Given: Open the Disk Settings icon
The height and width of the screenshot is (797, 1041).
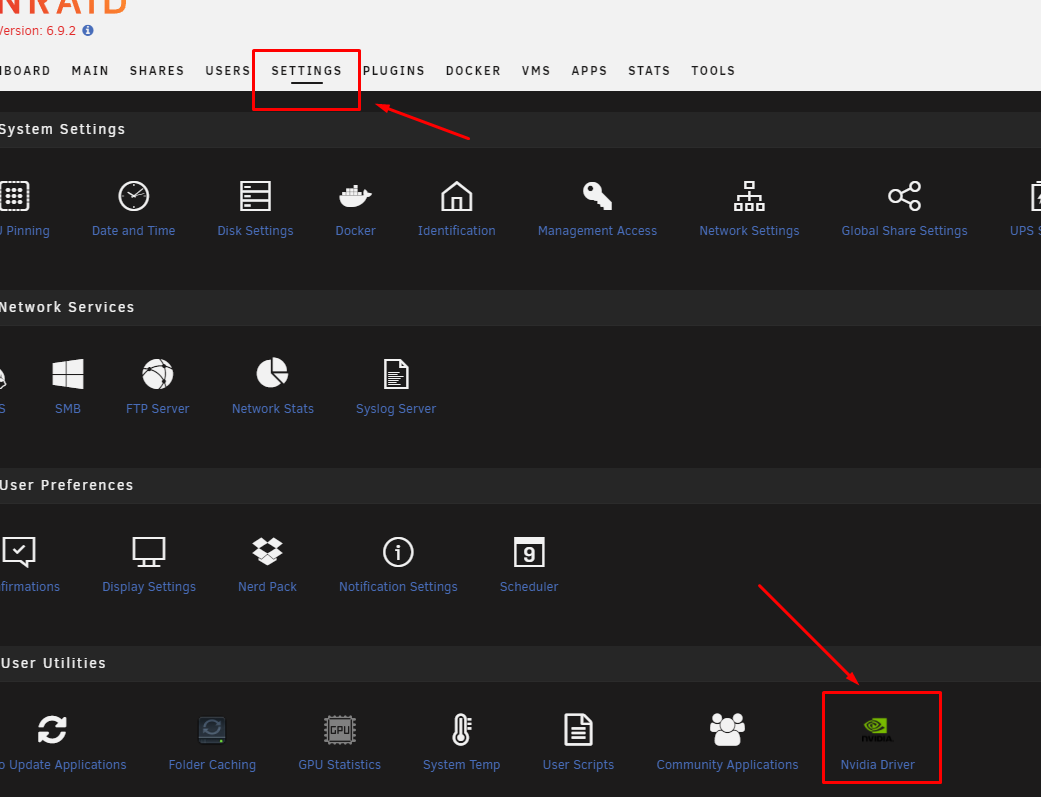Looking at the screenshot, I should point(256,196).
